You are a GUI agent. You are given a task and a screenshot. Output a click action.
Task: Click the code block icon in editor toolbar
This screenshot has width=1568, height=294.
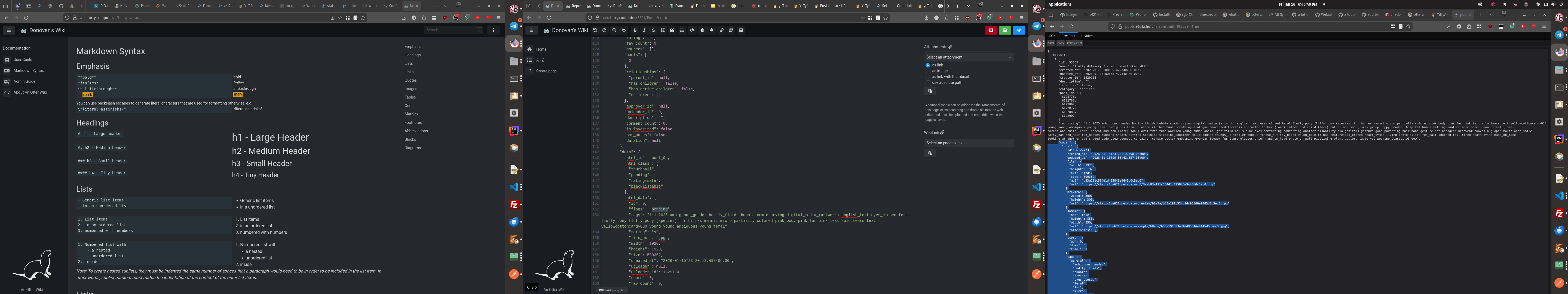pos(692,30)
